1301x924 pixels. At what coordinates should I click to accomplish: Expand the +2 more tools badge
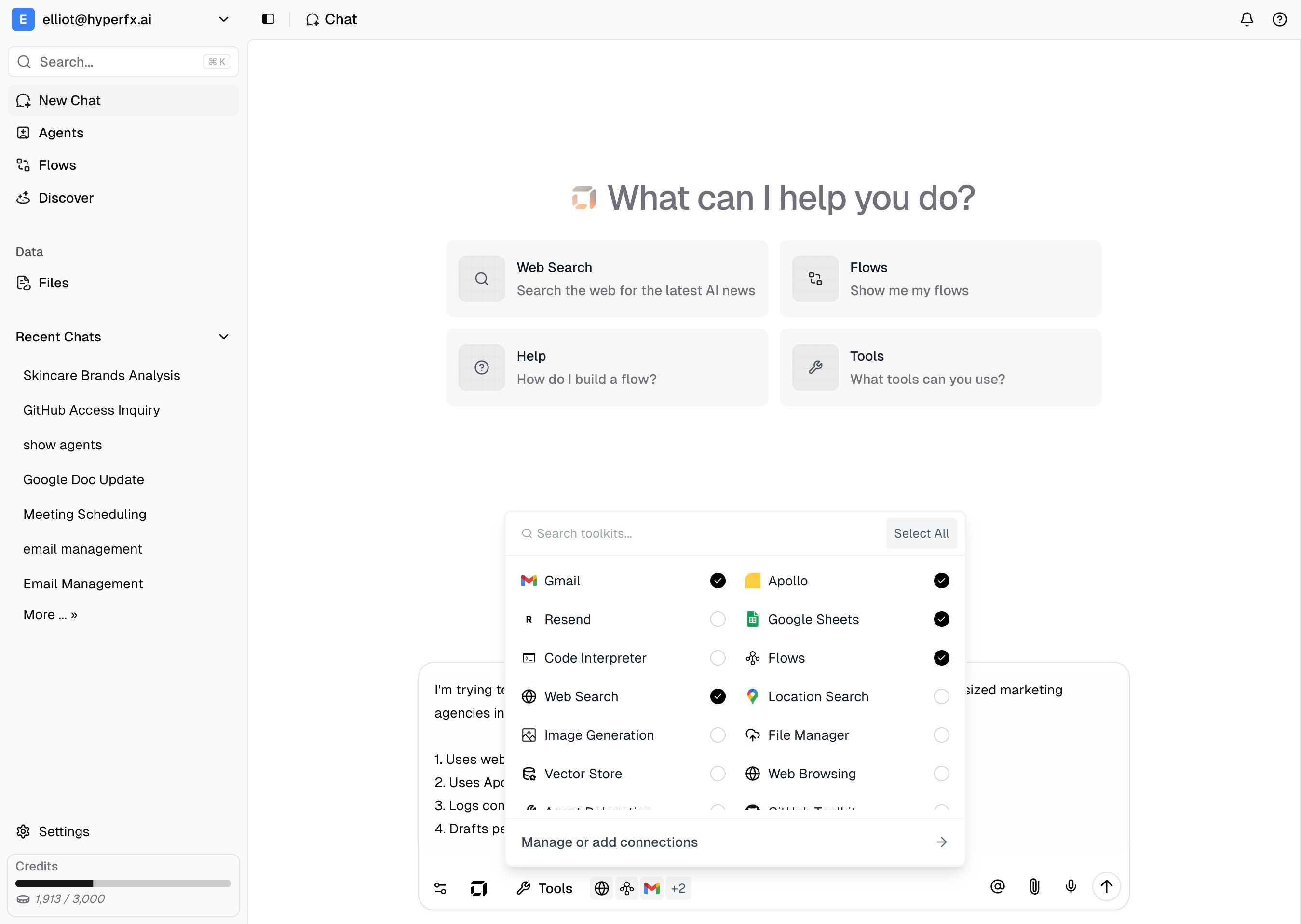pos(678,888)
